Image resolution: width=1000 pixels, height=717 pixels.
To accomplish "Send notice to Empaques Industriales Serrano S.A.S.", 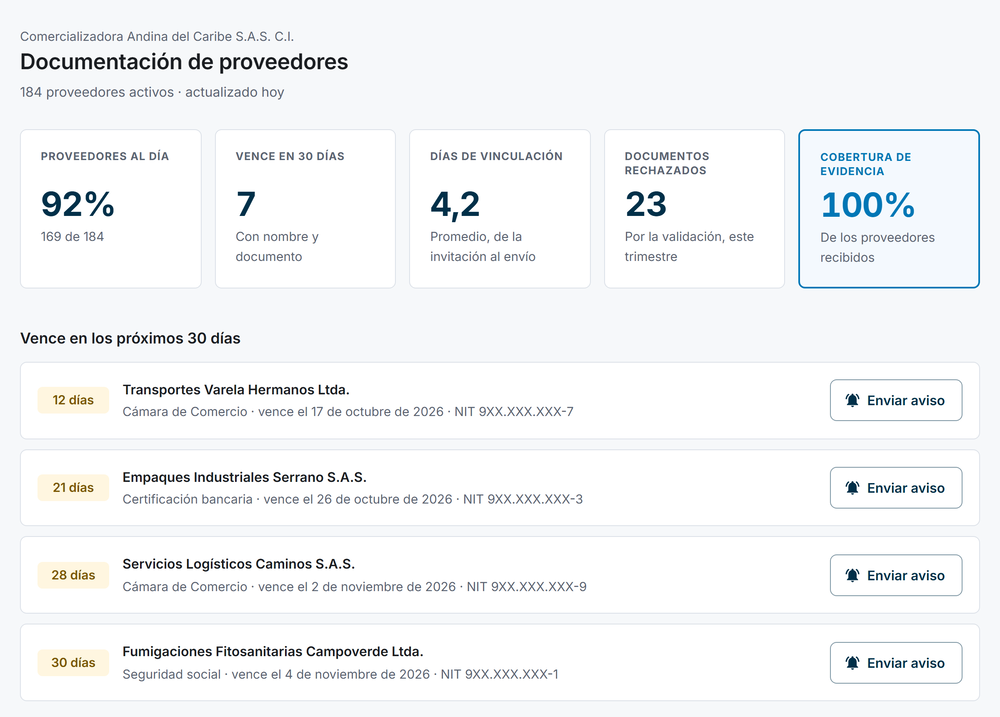I will tap(896, 488).
